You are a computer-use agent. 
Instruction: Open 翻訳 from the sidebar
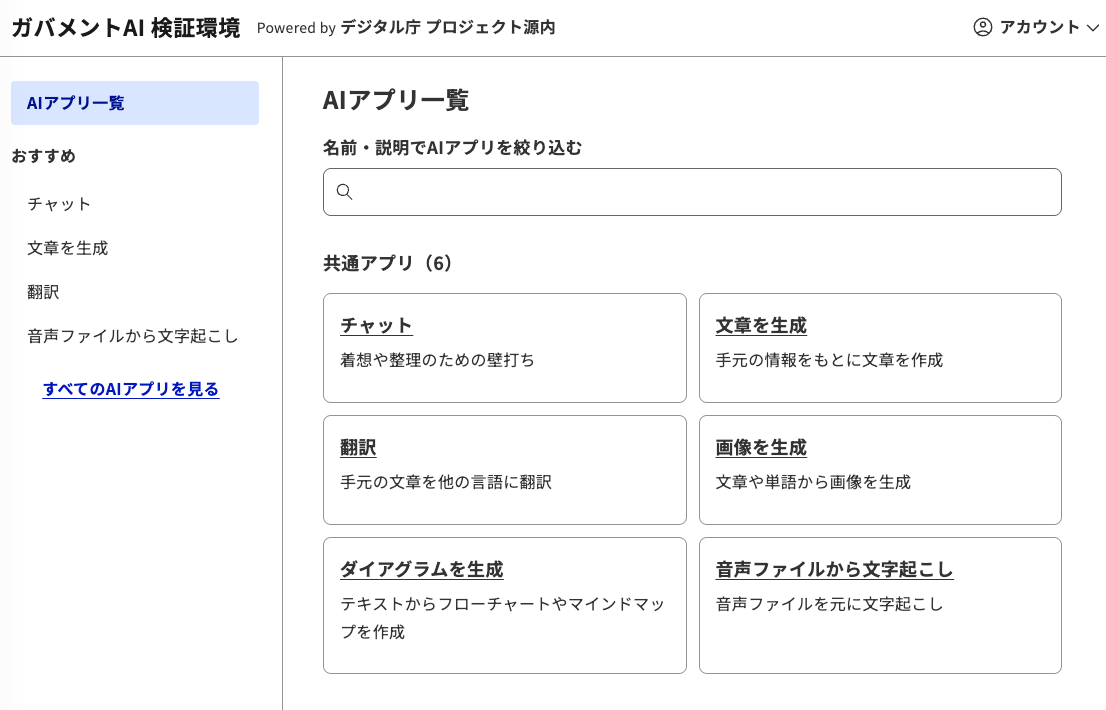pos(43,291)
